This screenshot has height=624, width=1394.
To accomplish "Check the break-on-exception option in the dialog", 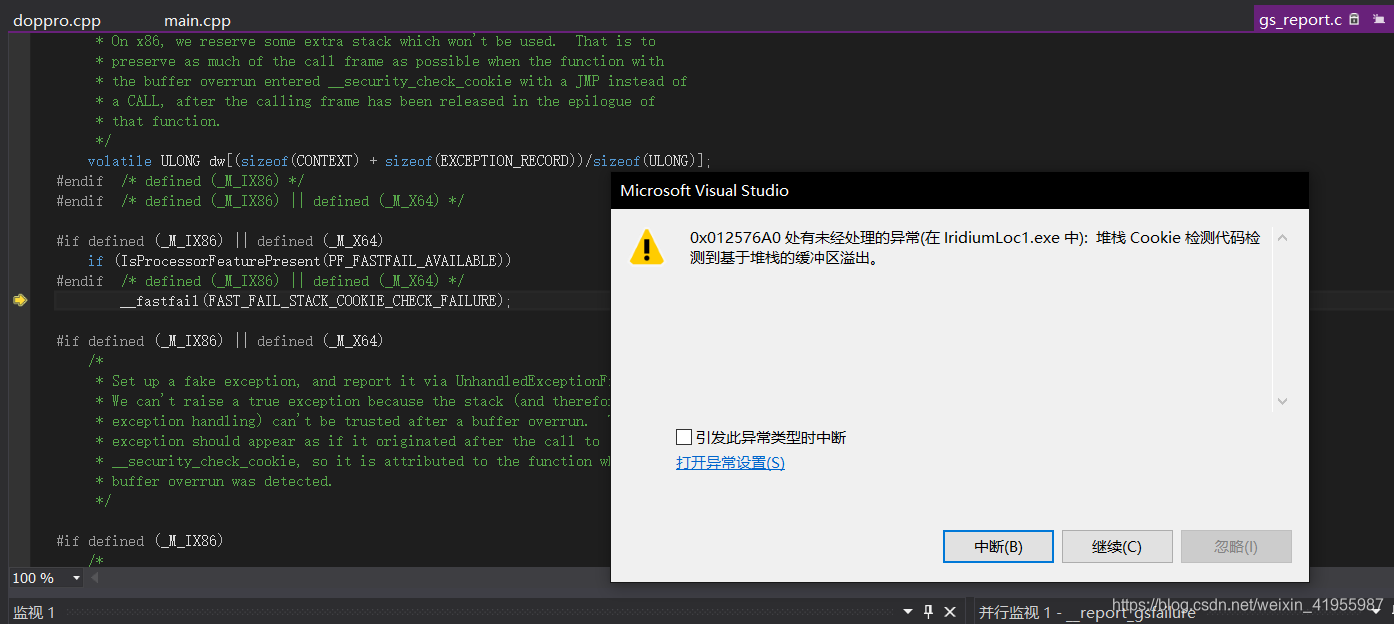I will point(685,436).
